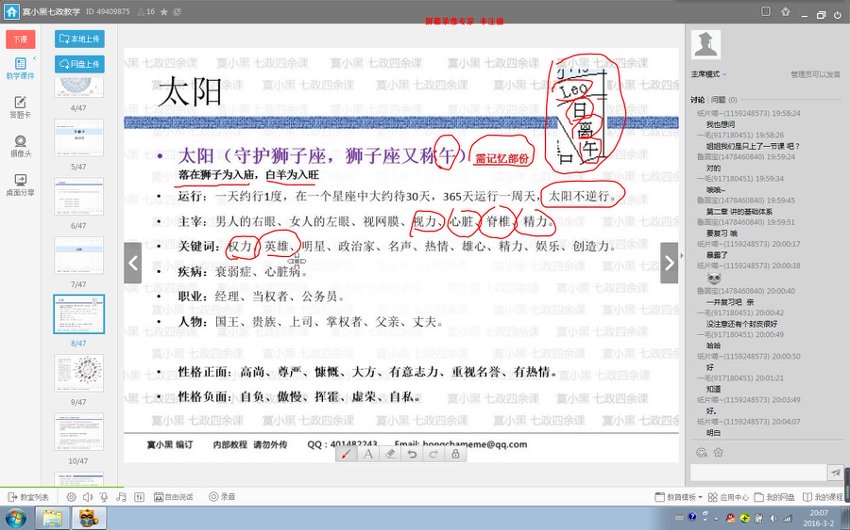Click the pin icon in top right
Image resolution: width=850 pixels, height=530 pixels.
coord(785,11)
